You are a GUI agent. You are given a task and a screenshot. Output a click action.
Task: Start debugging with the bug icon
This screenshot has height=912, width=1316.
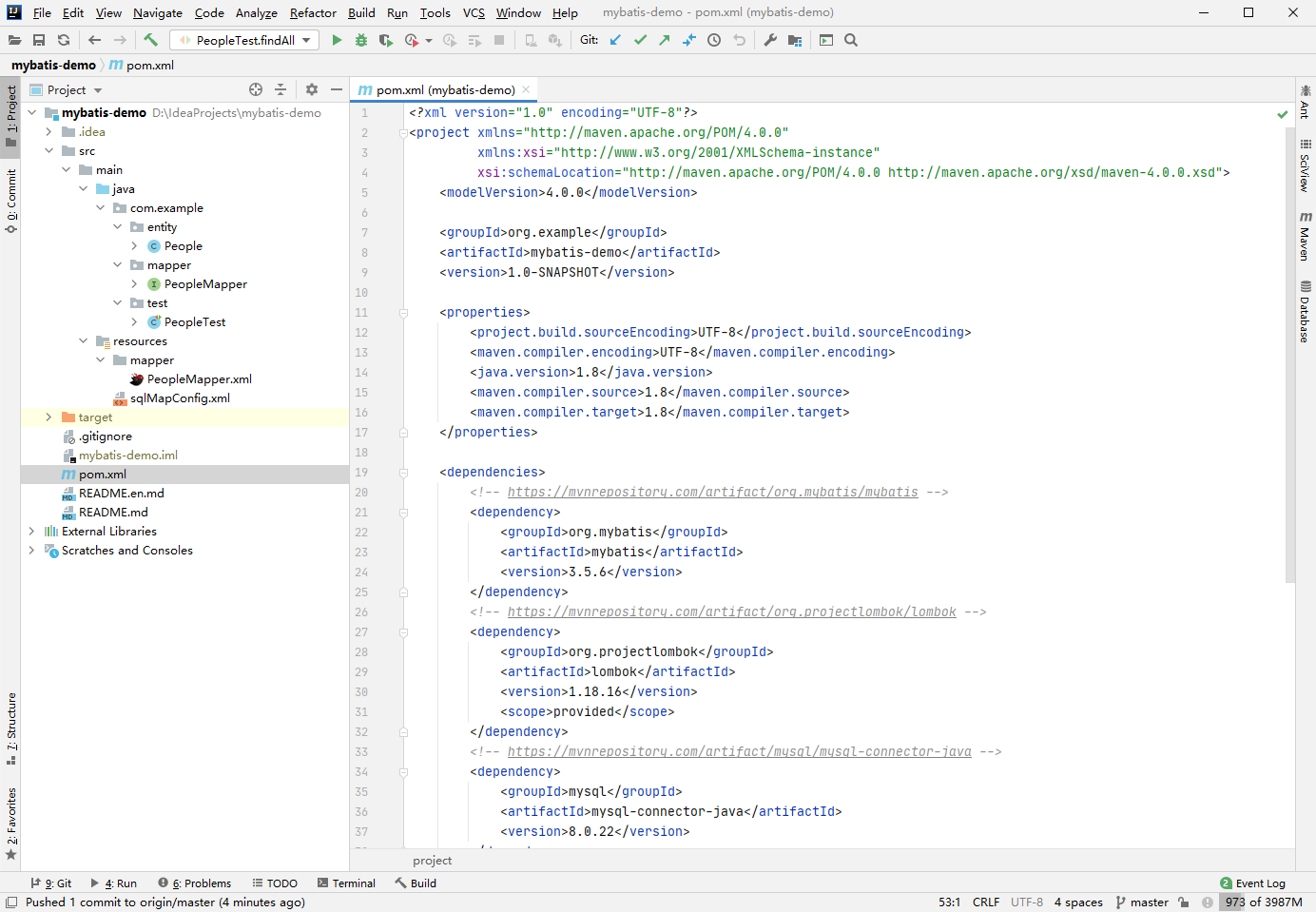(361, 40)
